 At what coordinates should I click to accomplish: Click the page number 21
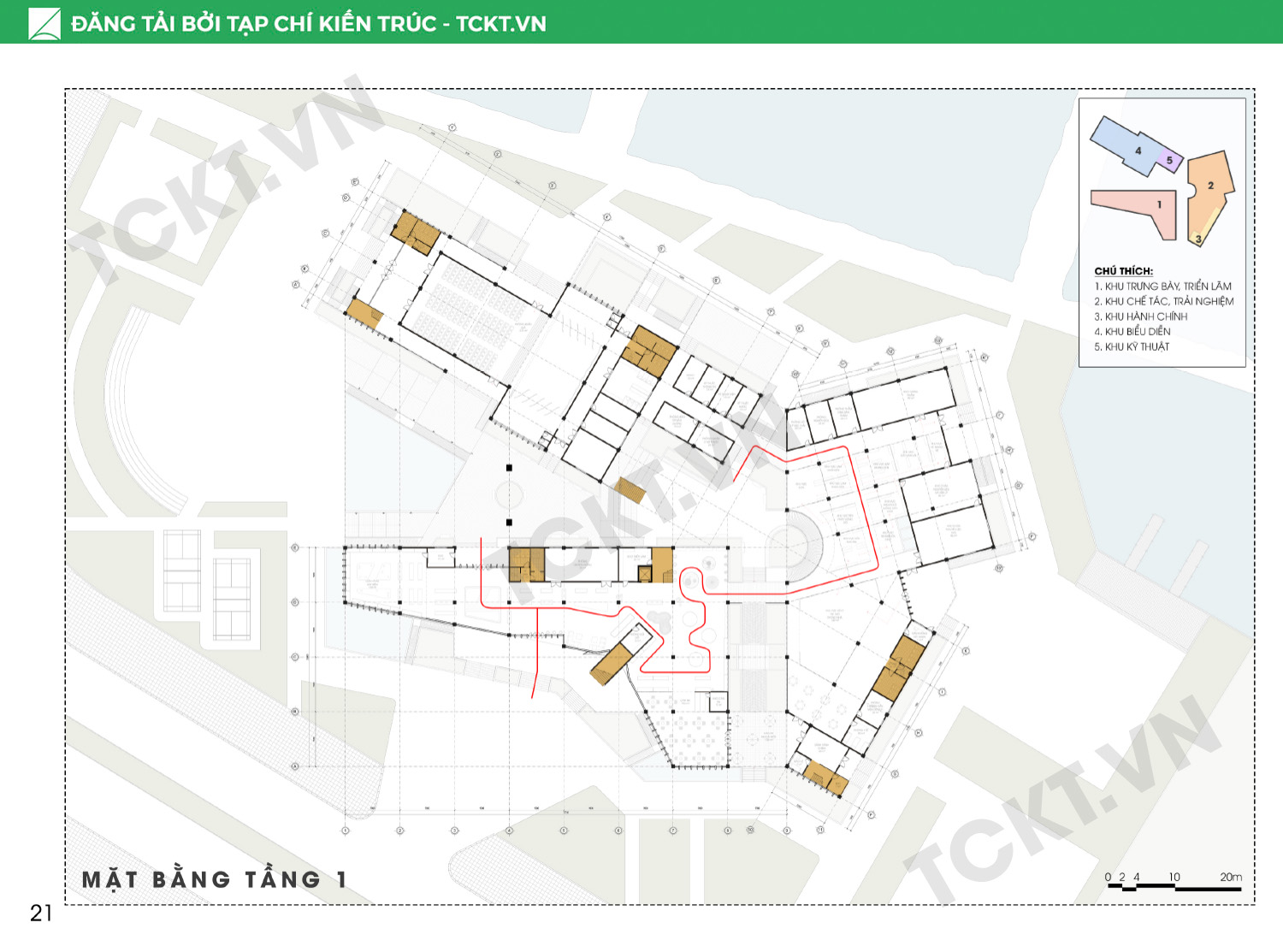[41, 914]
